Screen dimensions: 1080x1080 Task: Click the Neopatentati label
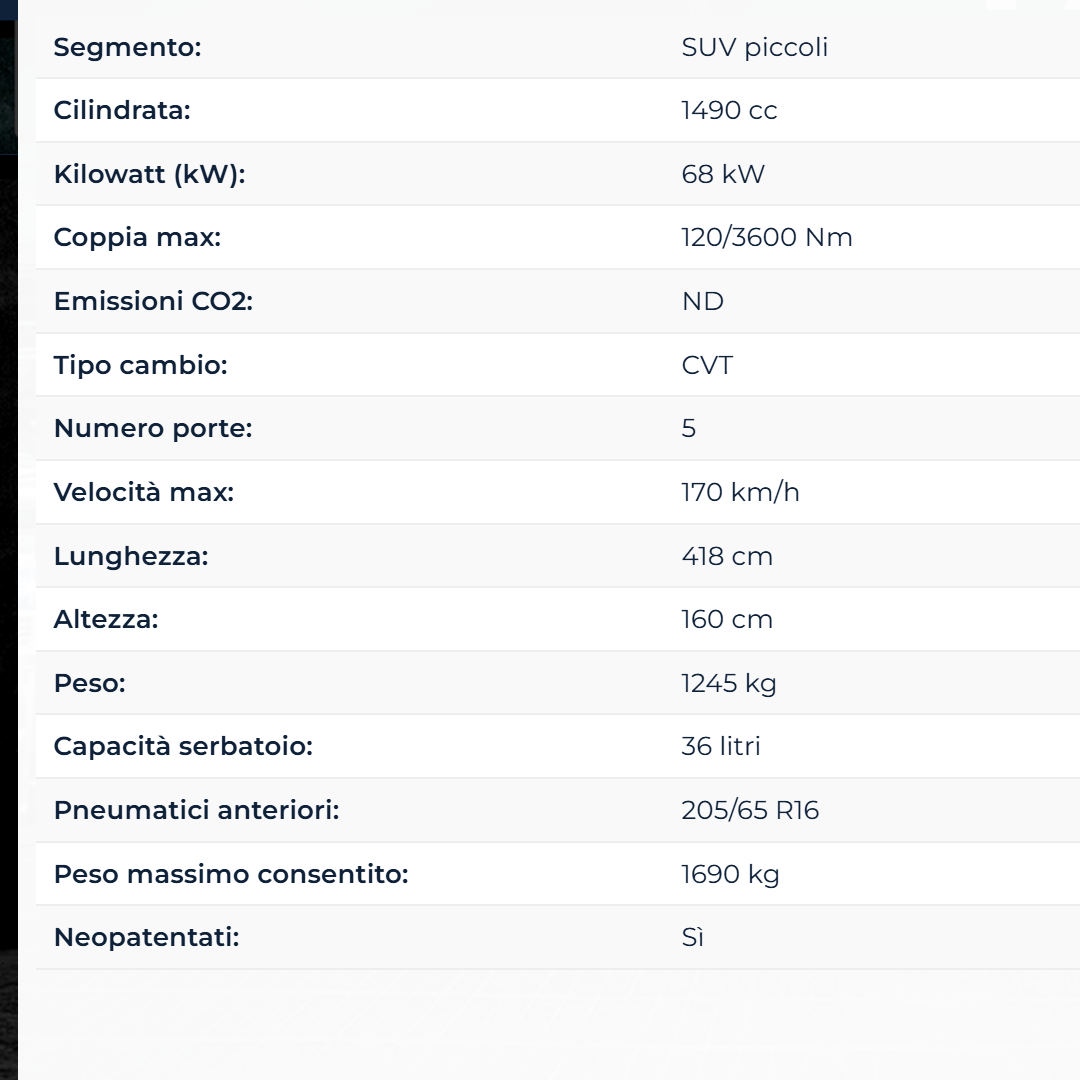(146, 938)
